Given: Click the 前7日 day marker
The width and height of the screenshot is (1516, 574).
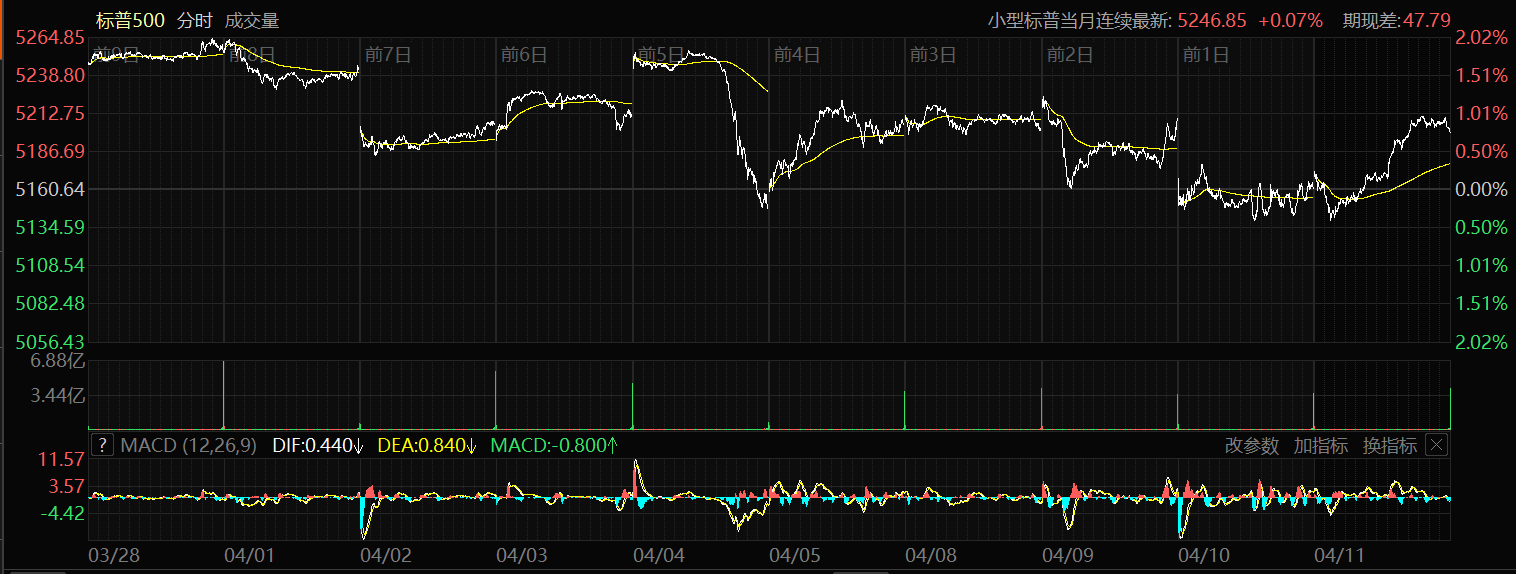Looking at the screenshot, I should [x=388, y=55].
